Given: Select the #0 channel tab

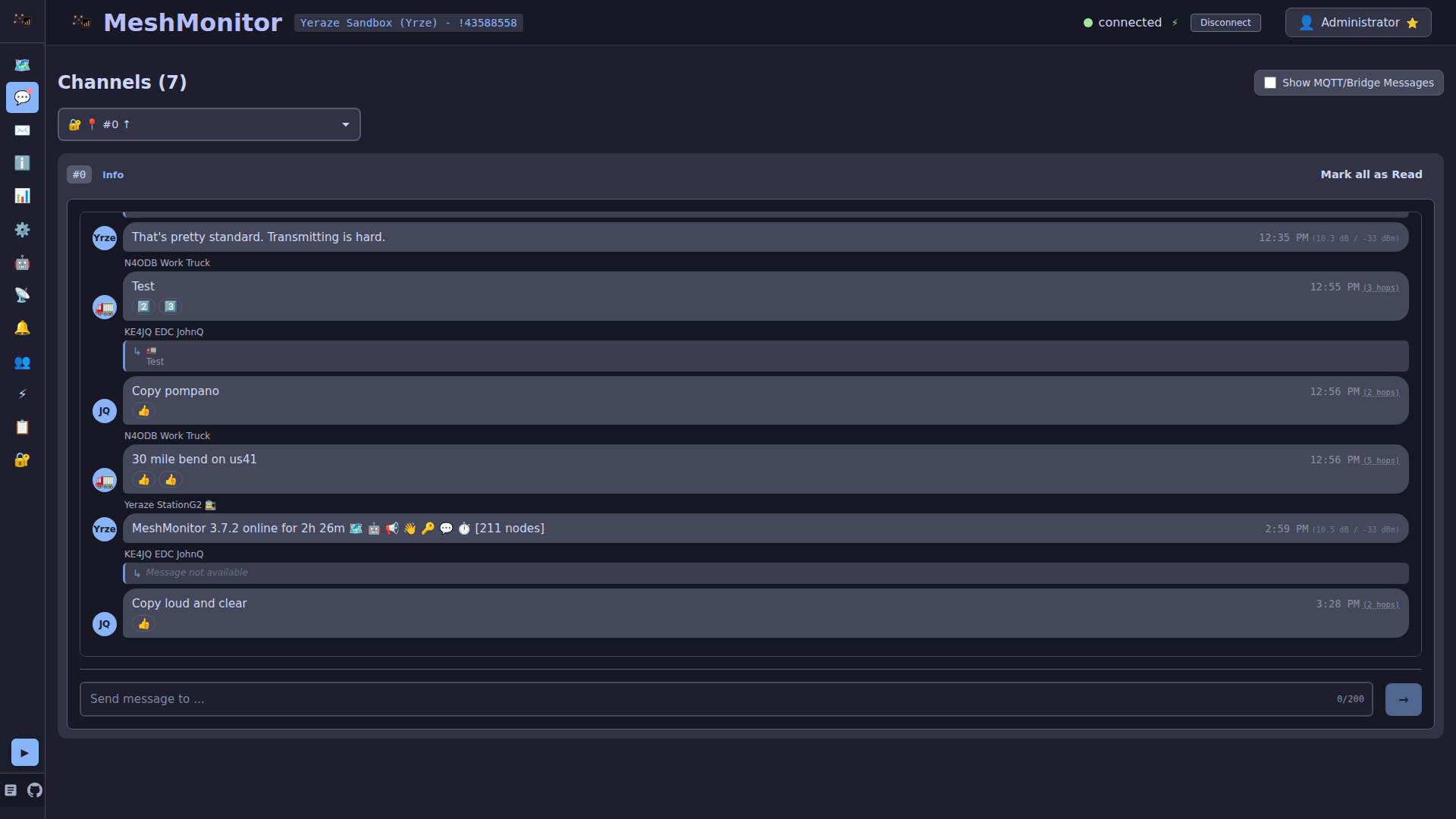Looking at the screenshot, I should (x=79, y=174).
